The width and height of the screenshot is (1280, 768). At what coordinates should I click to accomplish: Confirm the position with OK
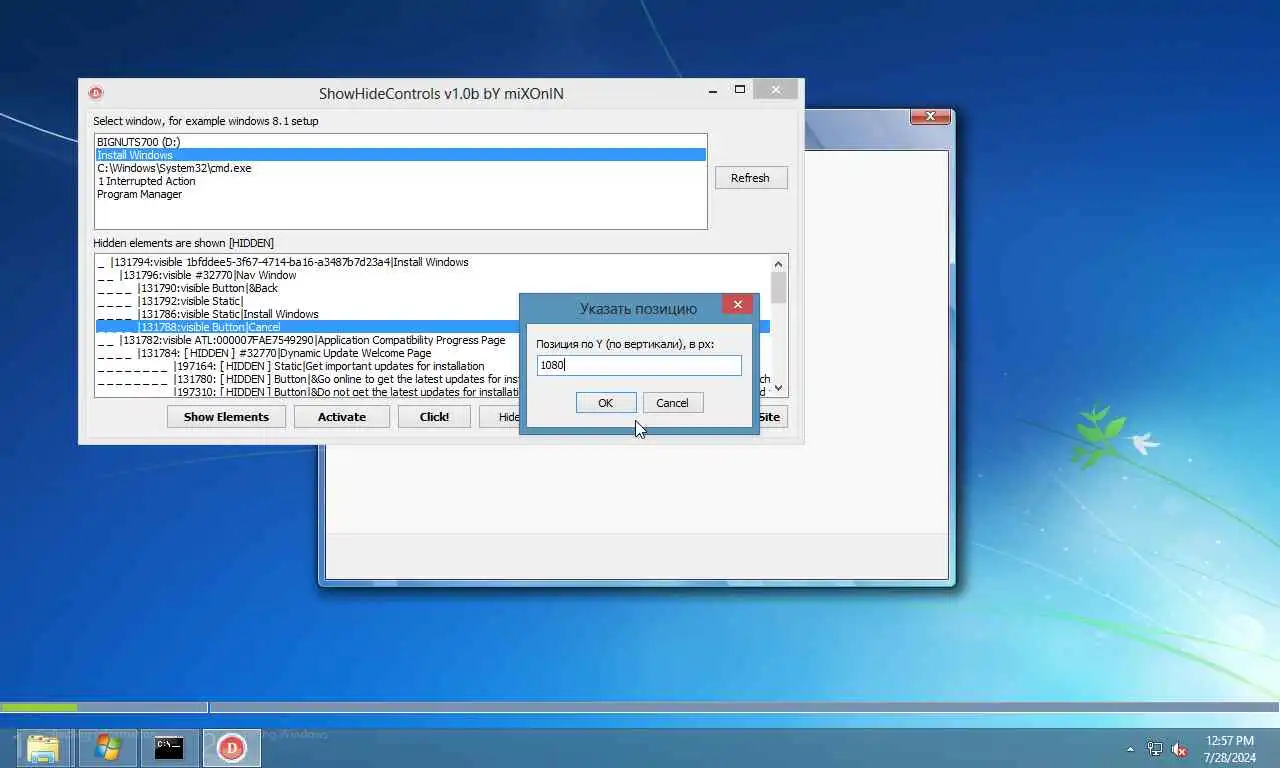605,403
